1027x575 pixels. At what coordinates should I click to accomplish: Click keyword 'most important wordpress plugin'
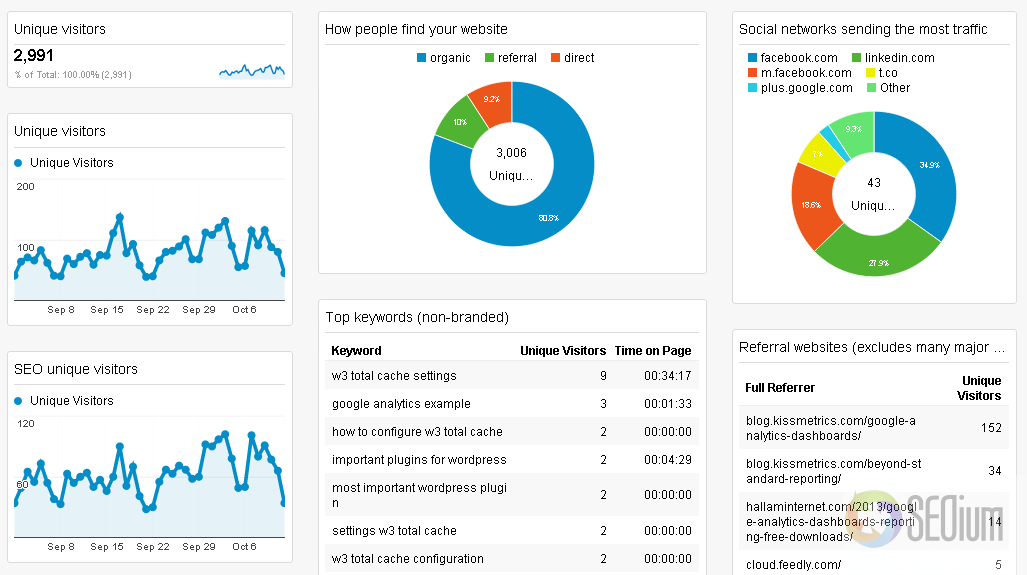tap(419, 495)
